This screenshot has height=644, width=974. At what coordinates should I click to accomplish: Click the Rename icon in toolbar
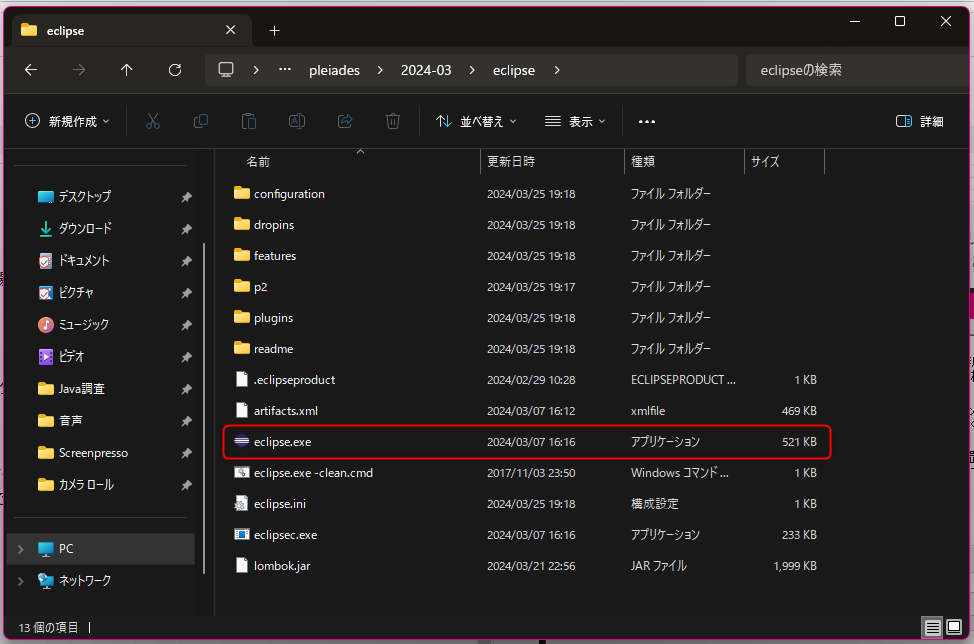click(x=297, y=121)
